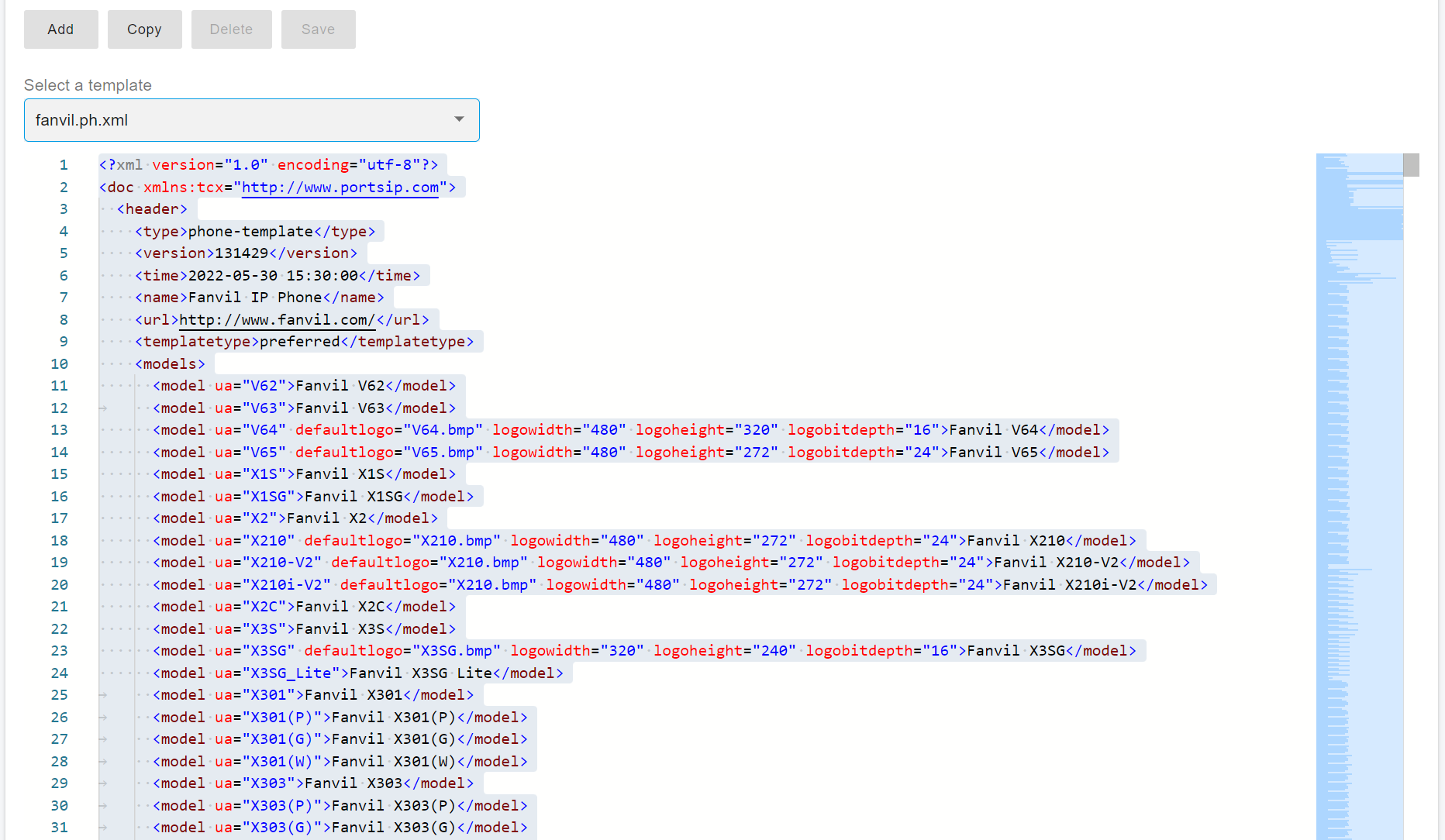The image size is (1445, 840).
Task: Select line number 31 in the gutter
Action: 60,828
